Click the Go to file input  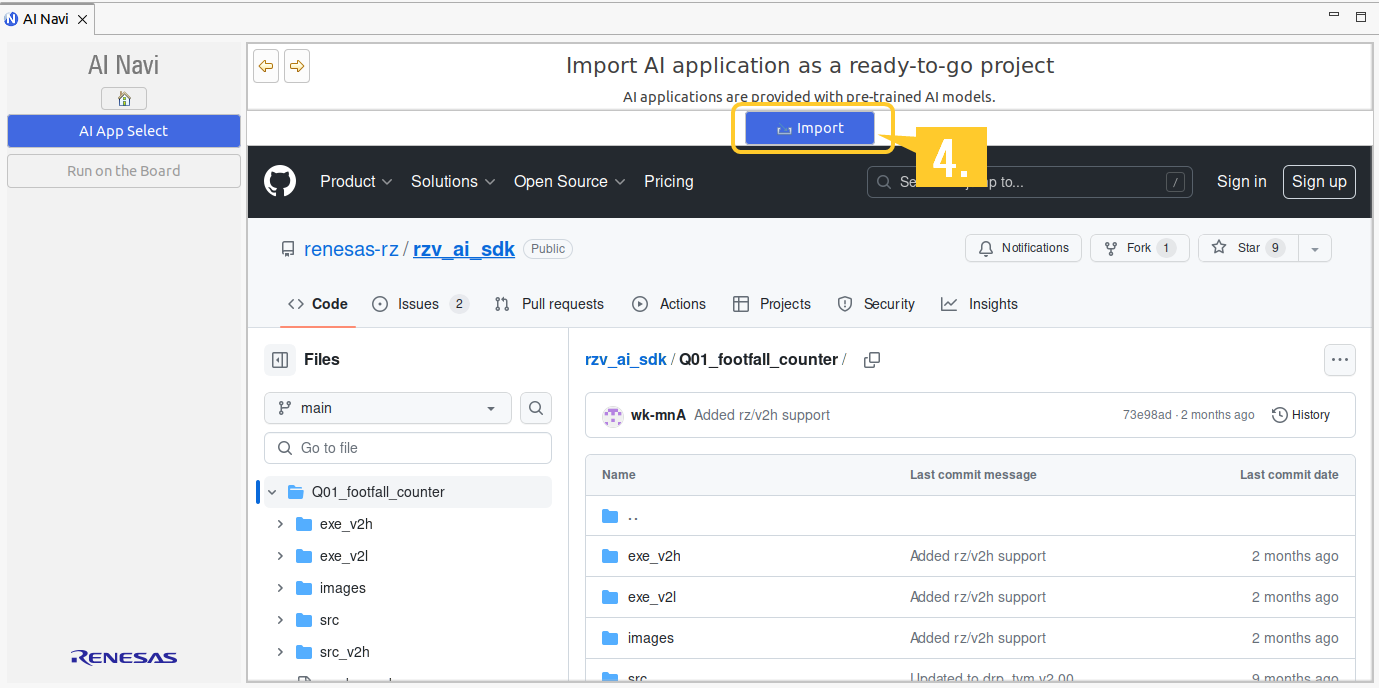tap(408, 448)
